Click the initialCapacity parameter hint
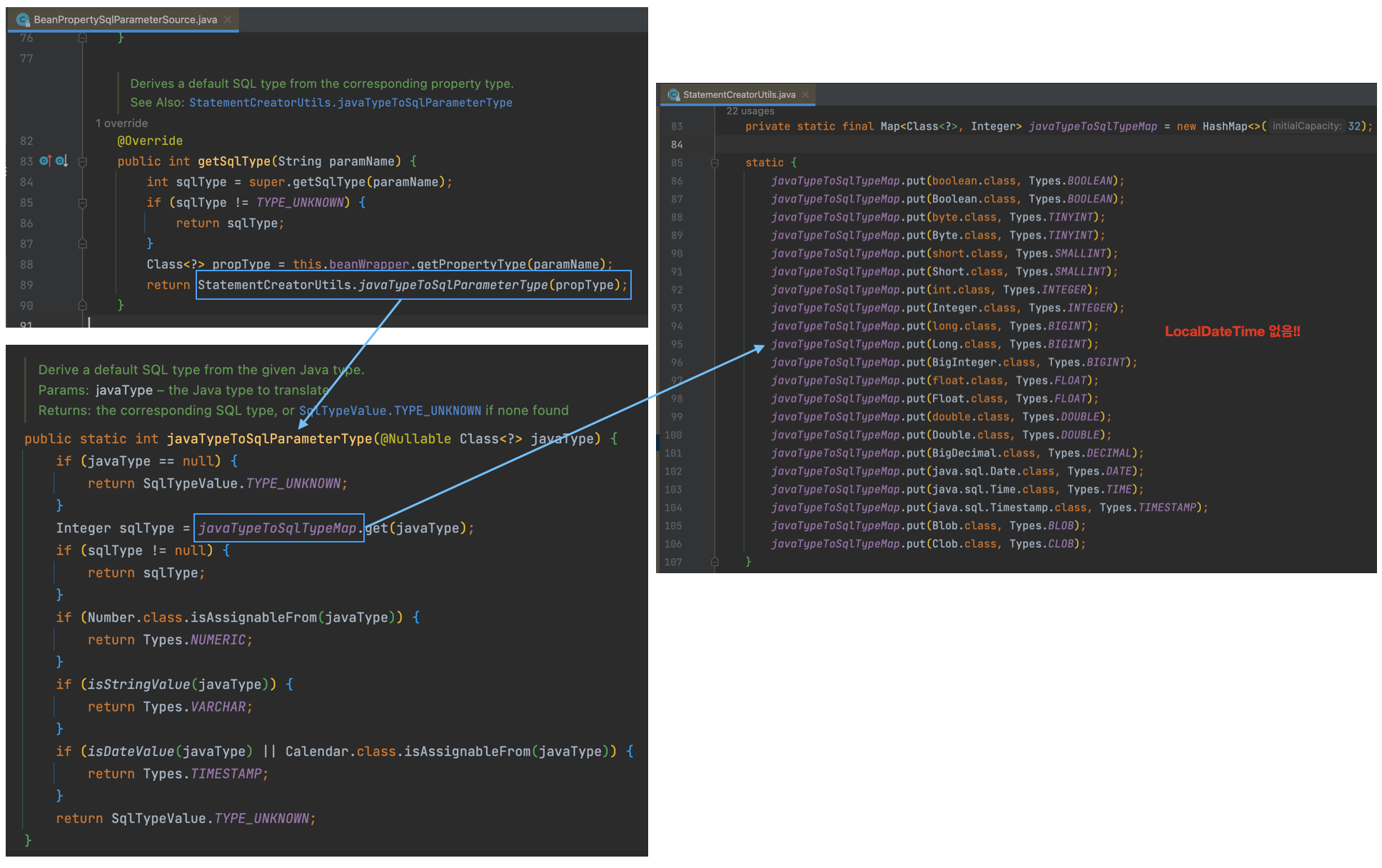 coord(1306,126)
